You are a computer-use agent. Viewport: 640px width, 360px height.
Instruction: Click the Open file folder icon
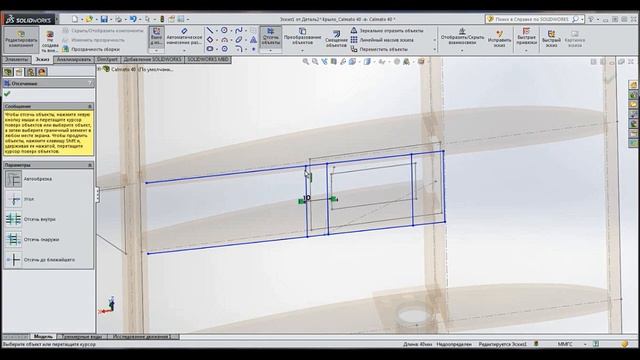coord(89,19)
